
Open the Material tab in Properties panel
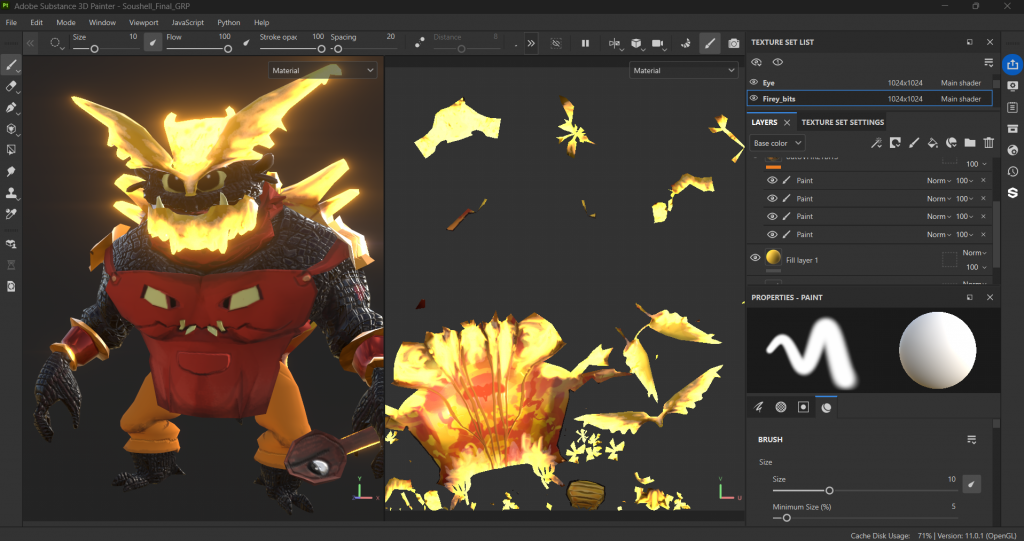click(x=826, y=407)
